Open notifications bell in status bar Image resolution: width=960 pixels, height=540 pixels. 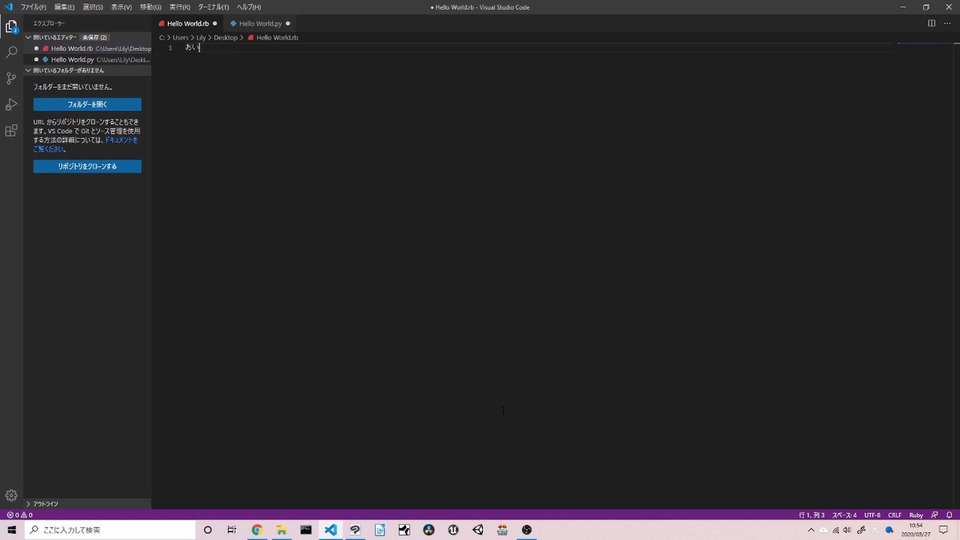(x=949, y=515)
